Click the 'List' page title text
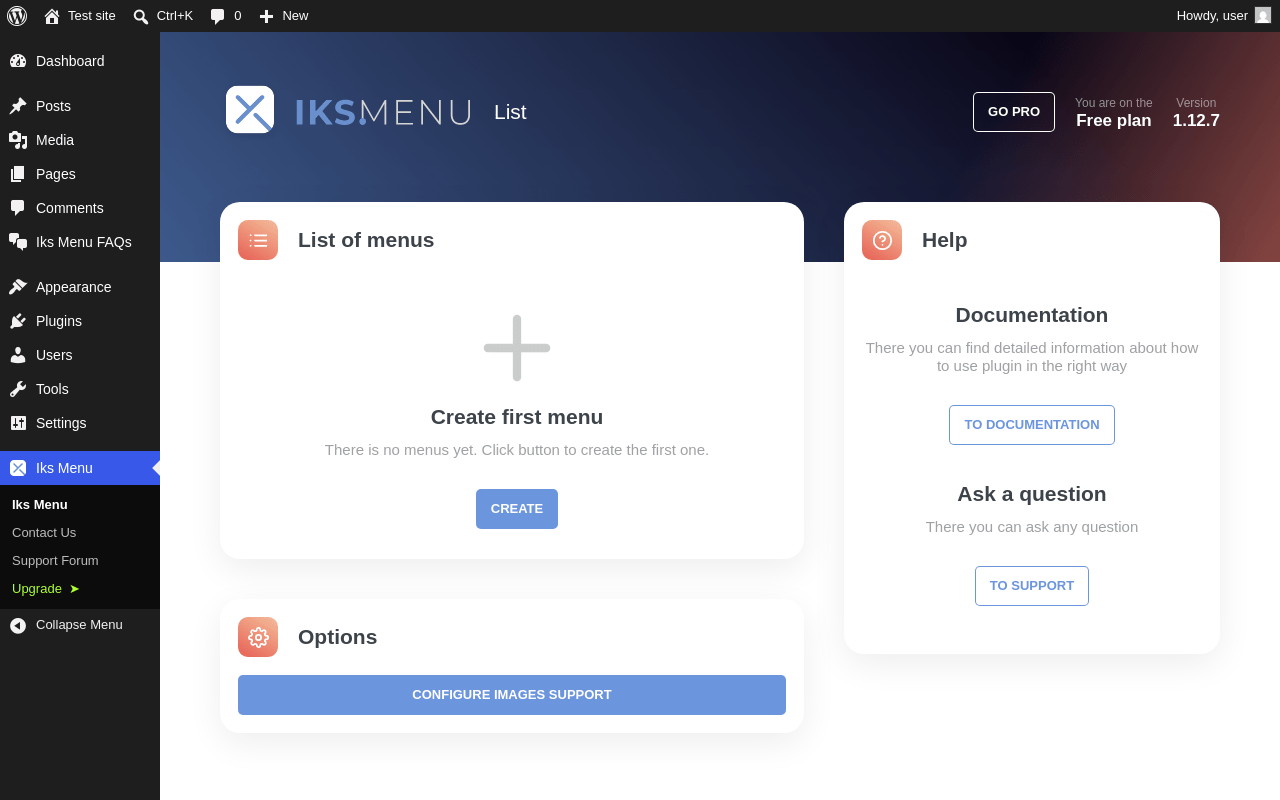This screenshot has width=1280, height=800. pos(510,112)
